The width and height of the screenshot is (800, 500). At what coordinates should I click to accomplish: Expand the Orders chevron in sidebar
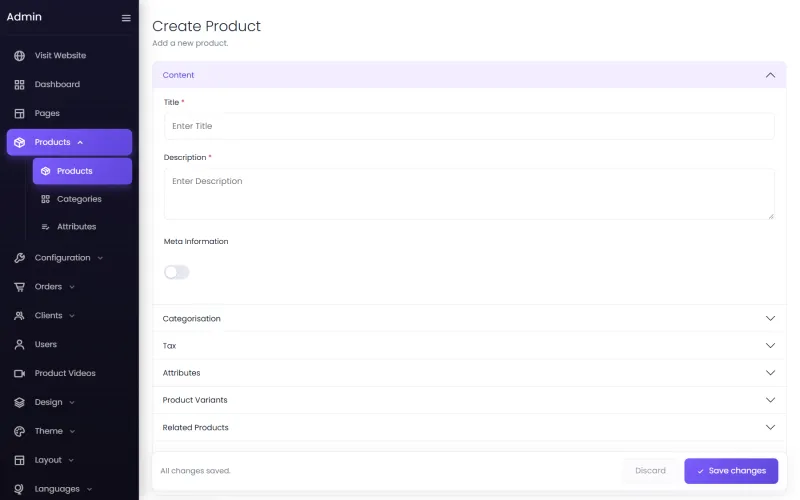pos(72,287)
